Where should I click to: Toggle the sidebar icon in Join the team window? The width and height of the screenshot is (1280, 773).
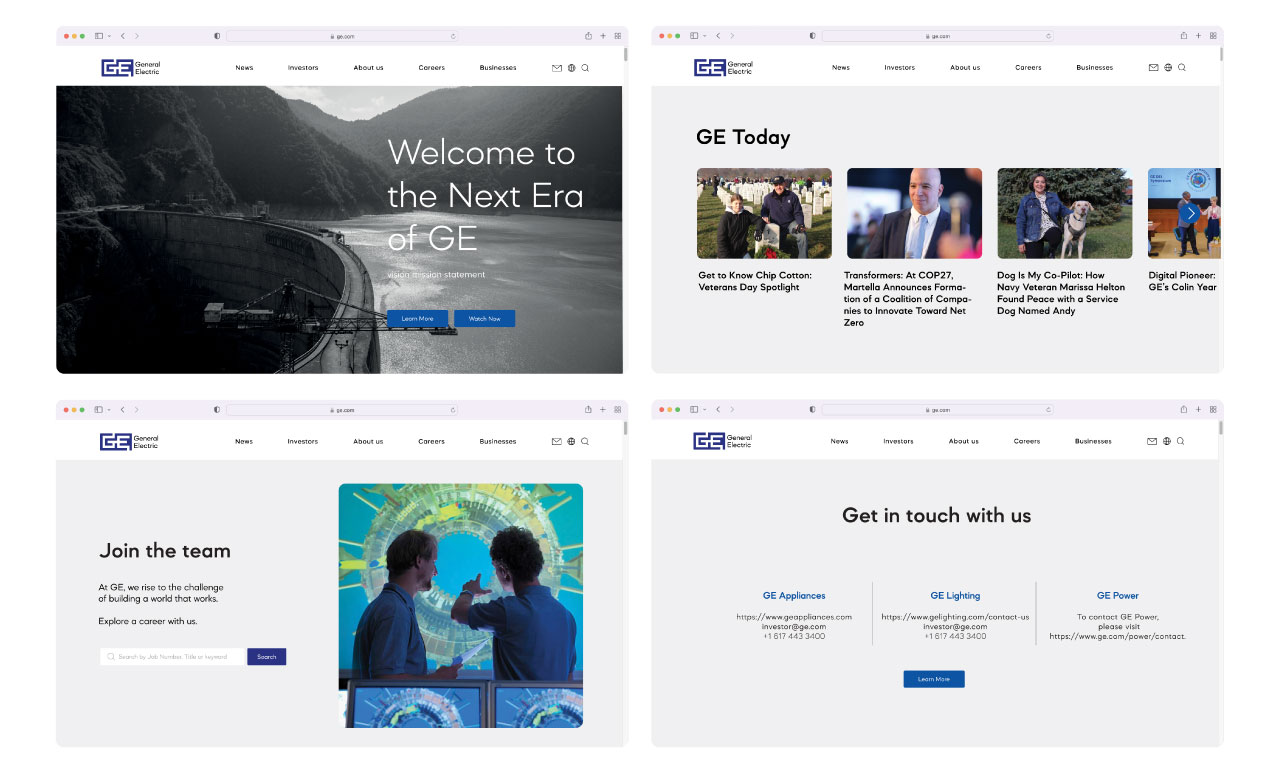pyautogui.click(x=99, y=409)
